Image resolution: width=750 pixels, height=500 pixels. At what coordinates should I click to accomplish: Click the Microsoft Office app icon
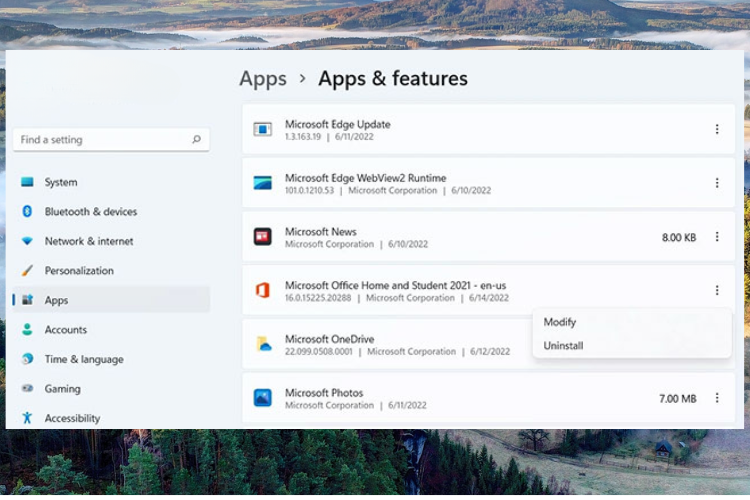pos(263,290)
